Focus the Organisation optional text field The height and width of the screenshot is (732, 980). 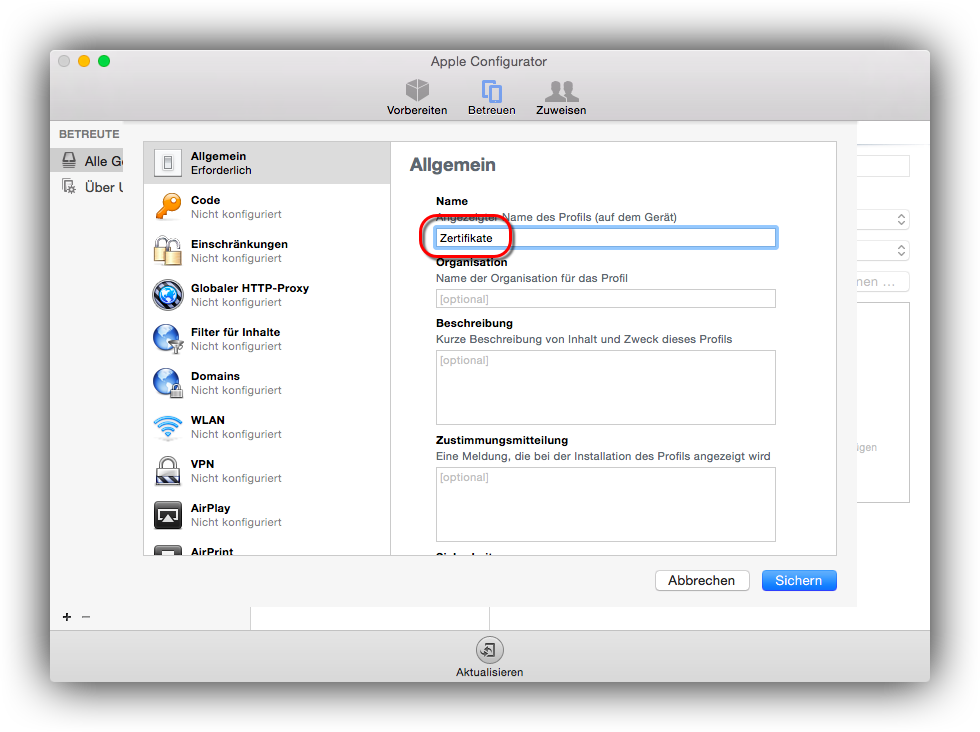(x=606, y=299)
